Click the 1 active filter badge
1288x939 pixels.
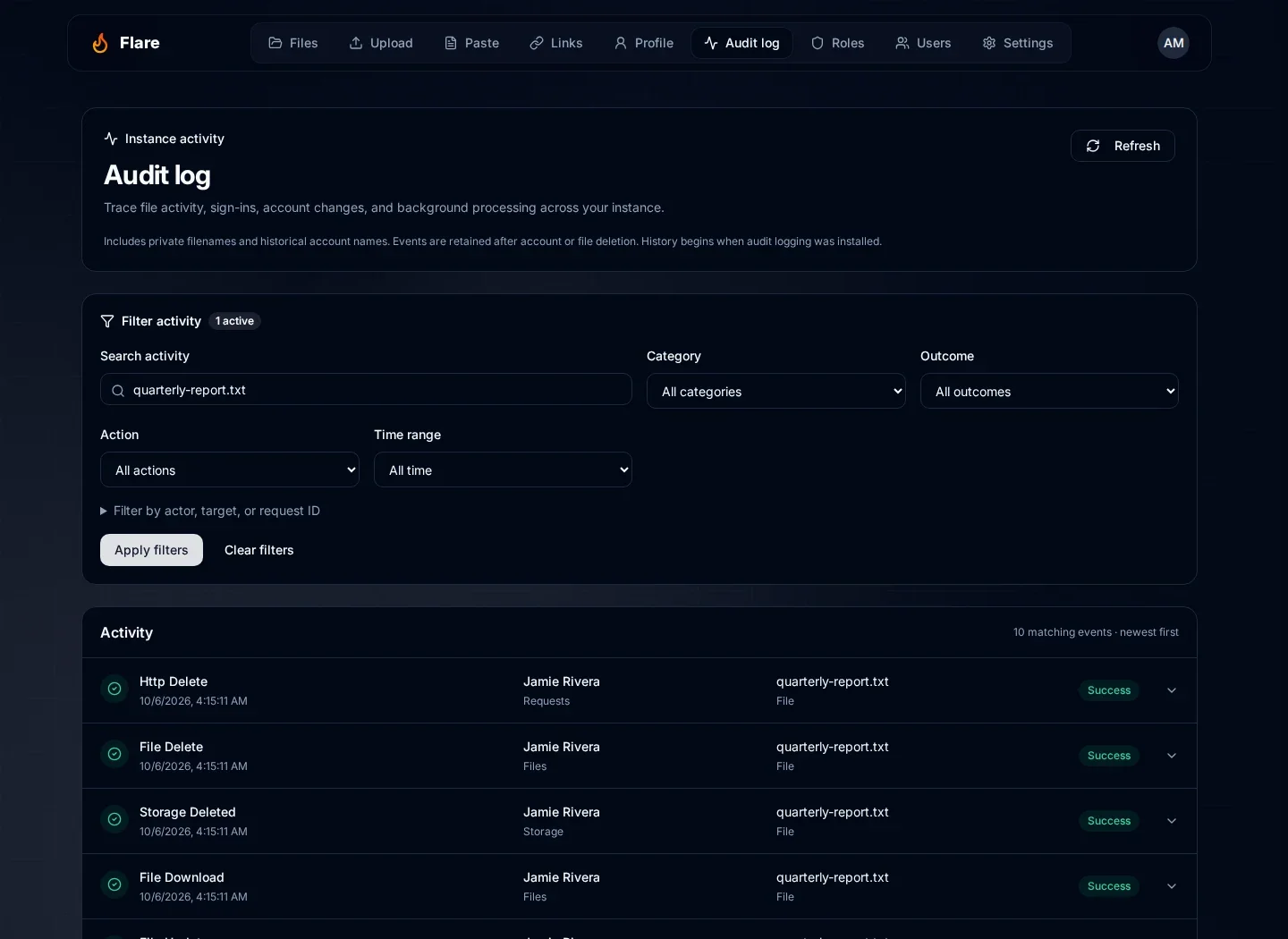tap(234, 321)
